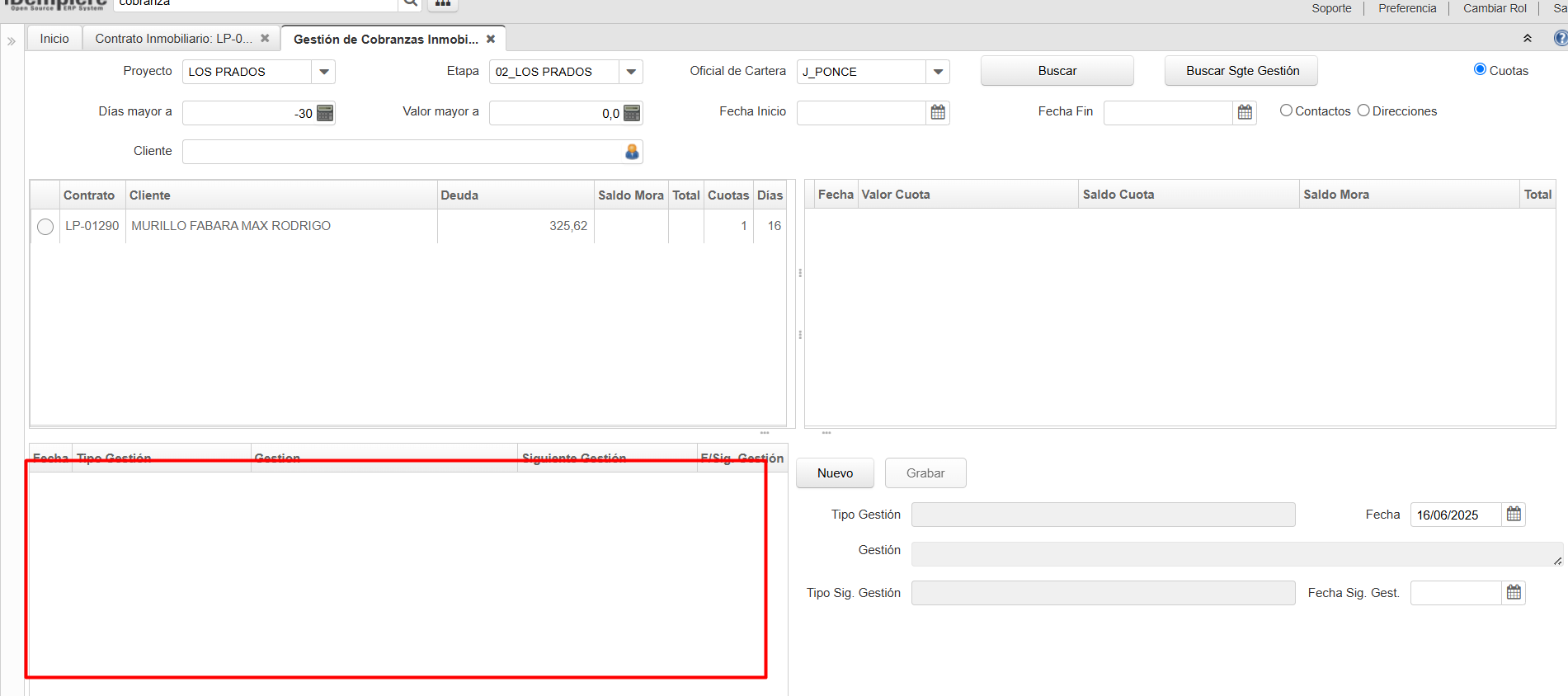Select the Direcciones radio option
The height and width of the screenshot is (696, 1568).
click(1363, 111)
